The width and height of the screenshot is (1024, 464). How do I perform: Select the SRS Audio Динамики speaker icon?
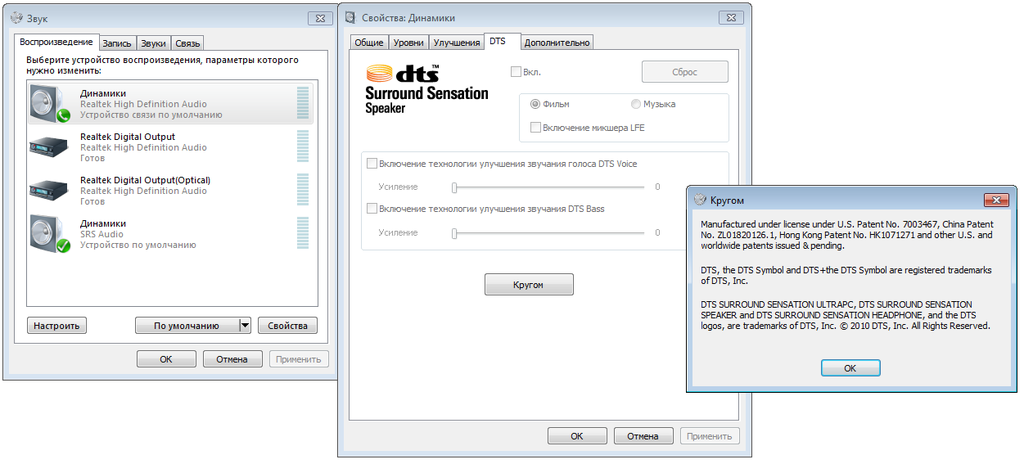50,234
